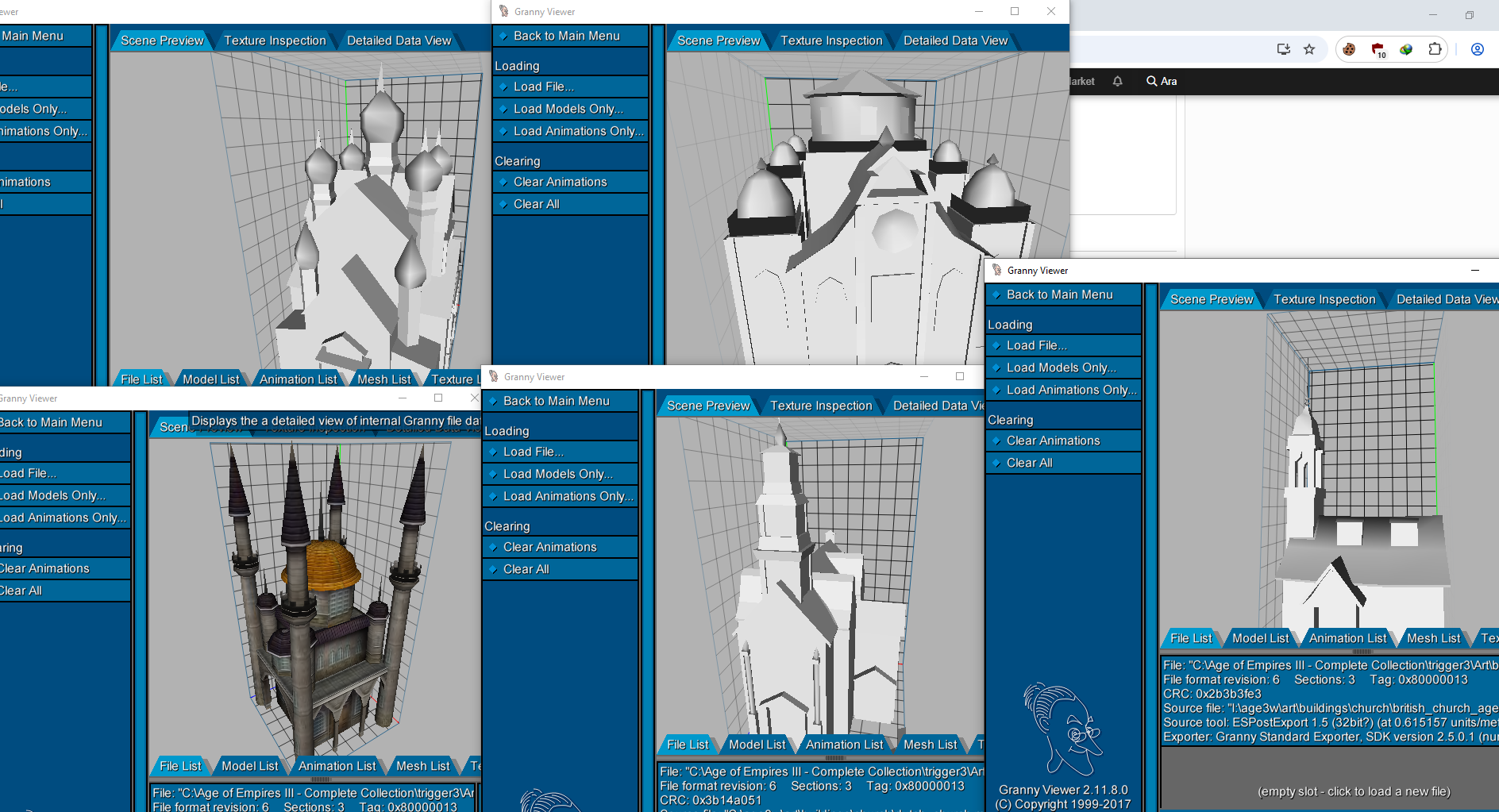Open Mesh List tab in onion-dome church window

pos(384,379)
